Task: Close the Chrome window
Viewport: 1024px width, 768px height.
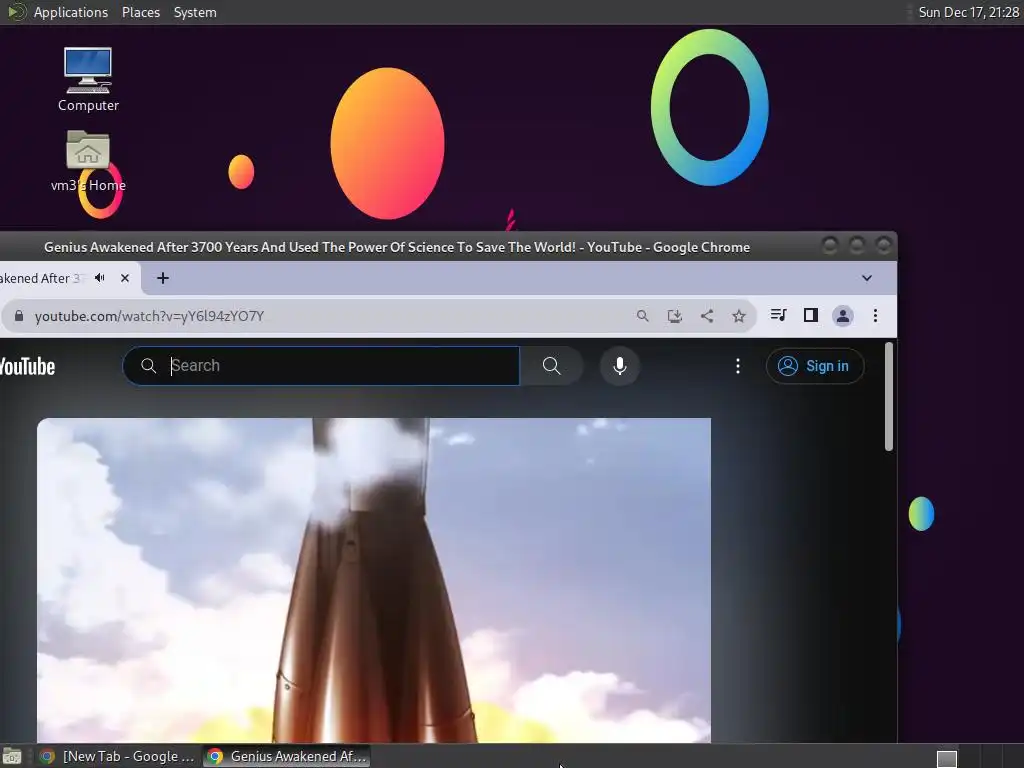Action: click(x=884, y=246)
